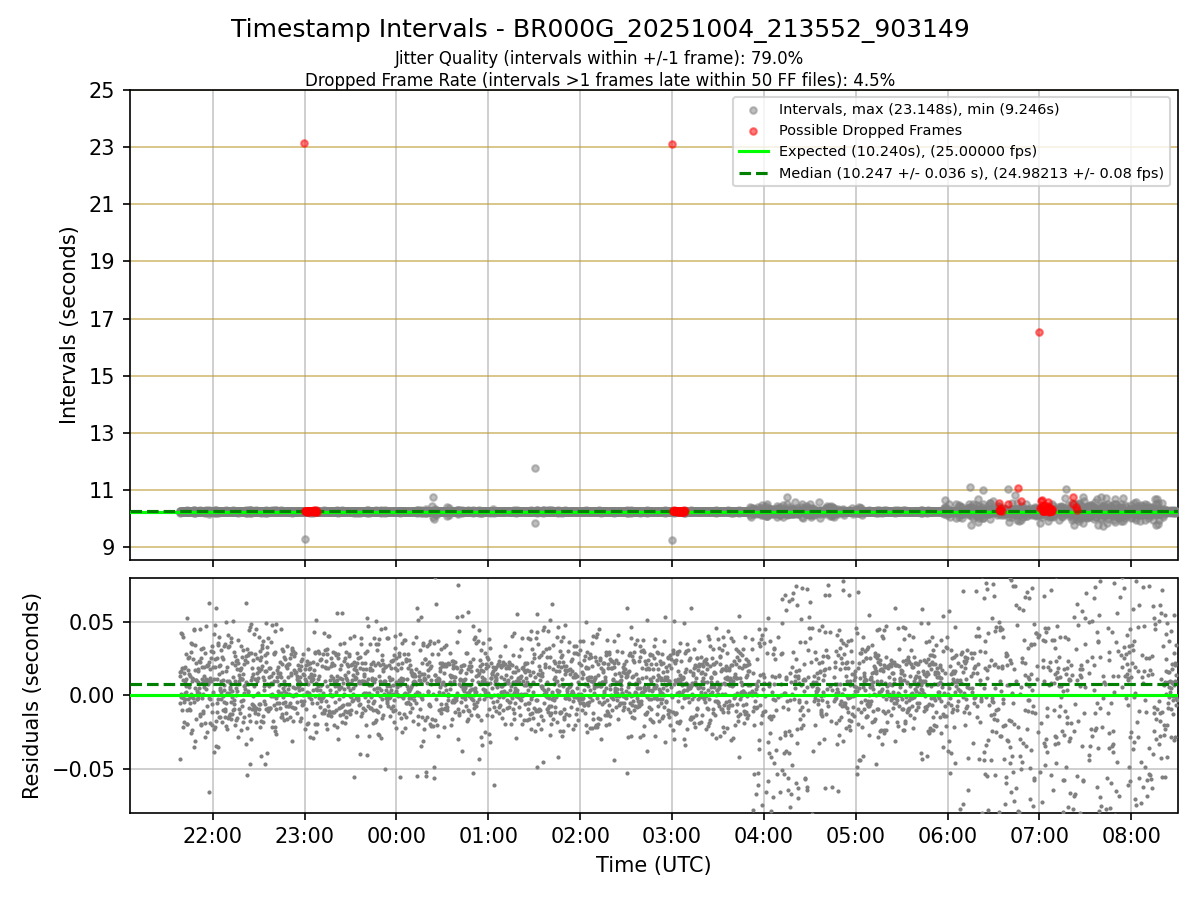Click the red circle marker in the legend
This screenshot has height=900, width=1200.
click(x=754, y=131)
